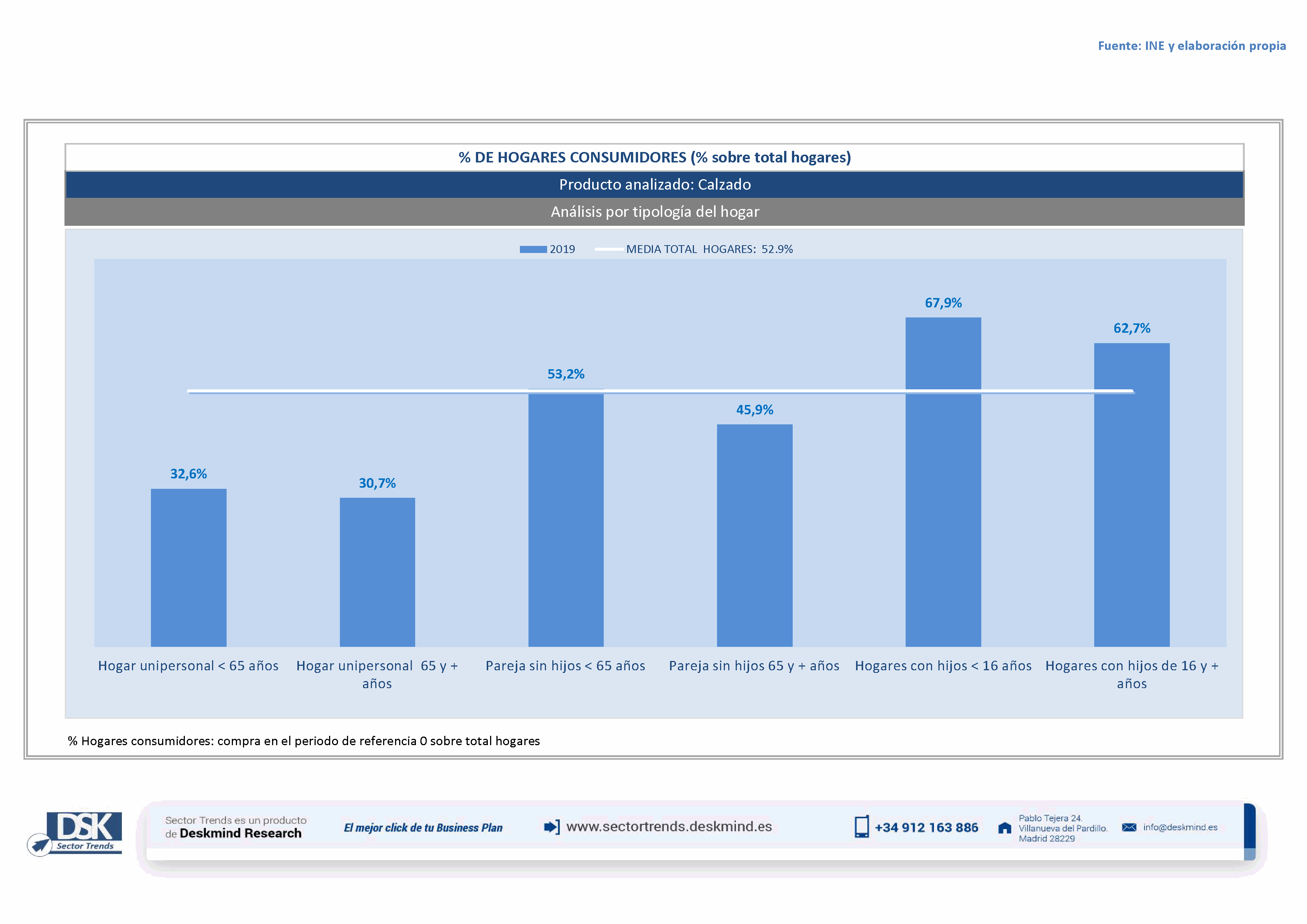Click the 45,9% bar in the chart
This screenshot has height=924, width=1307.
[754, 535]
